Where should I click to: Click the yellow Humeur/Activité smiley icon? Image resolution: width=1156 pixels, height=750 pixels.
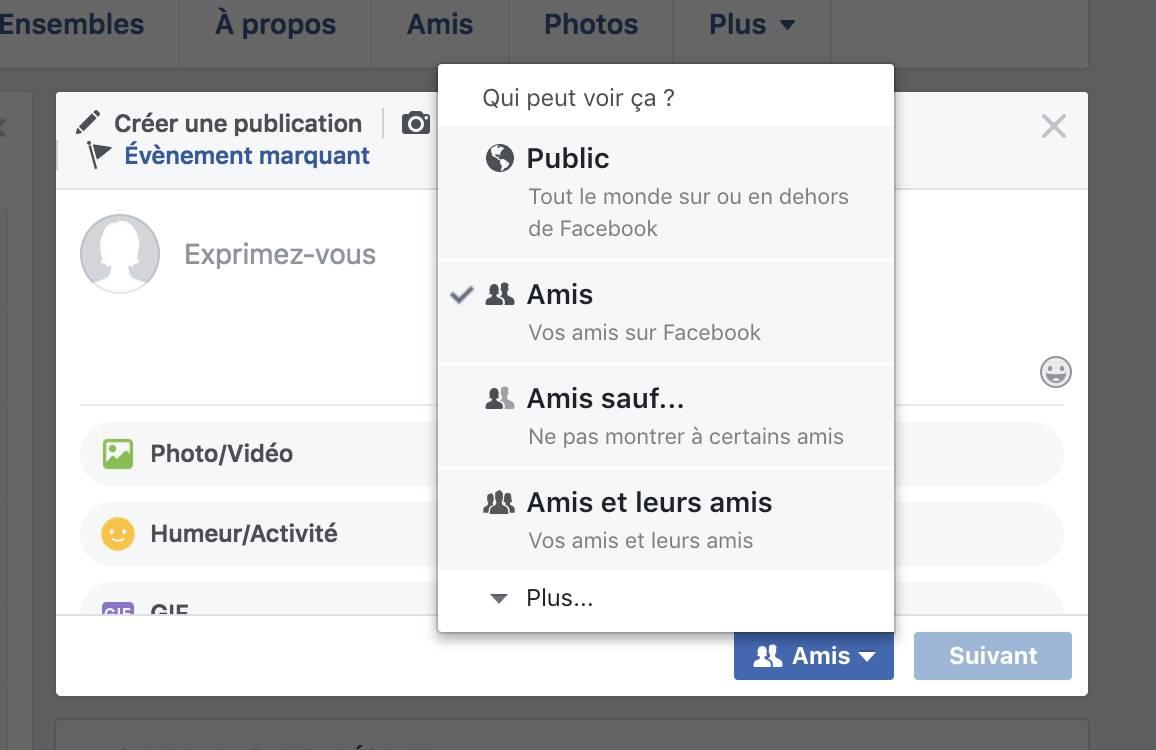pyautogui.click(x=118, y=534)
